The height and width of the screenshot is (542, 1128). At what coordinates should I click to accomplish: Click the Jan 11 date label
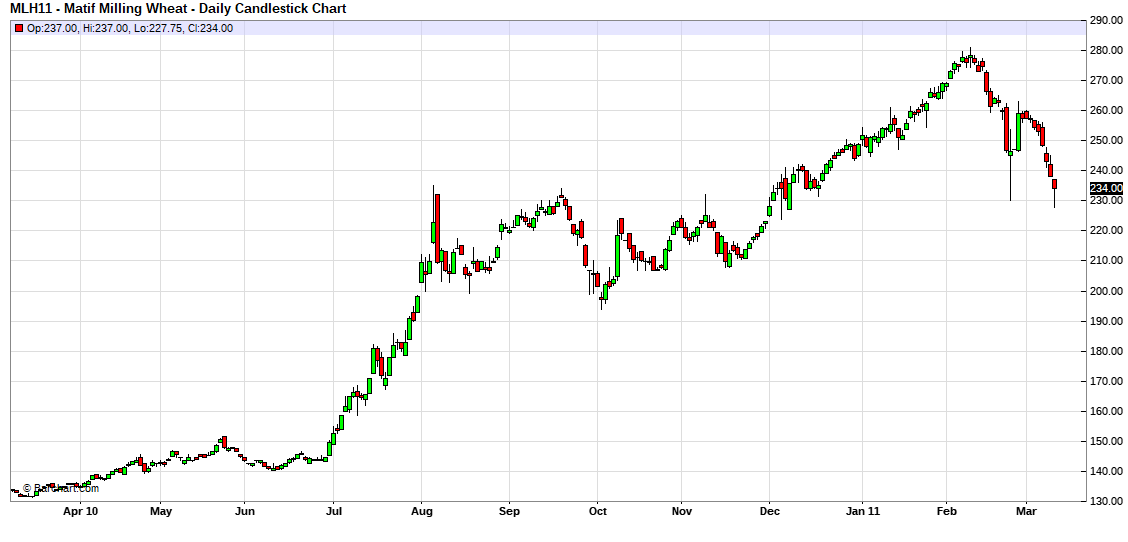861,511
